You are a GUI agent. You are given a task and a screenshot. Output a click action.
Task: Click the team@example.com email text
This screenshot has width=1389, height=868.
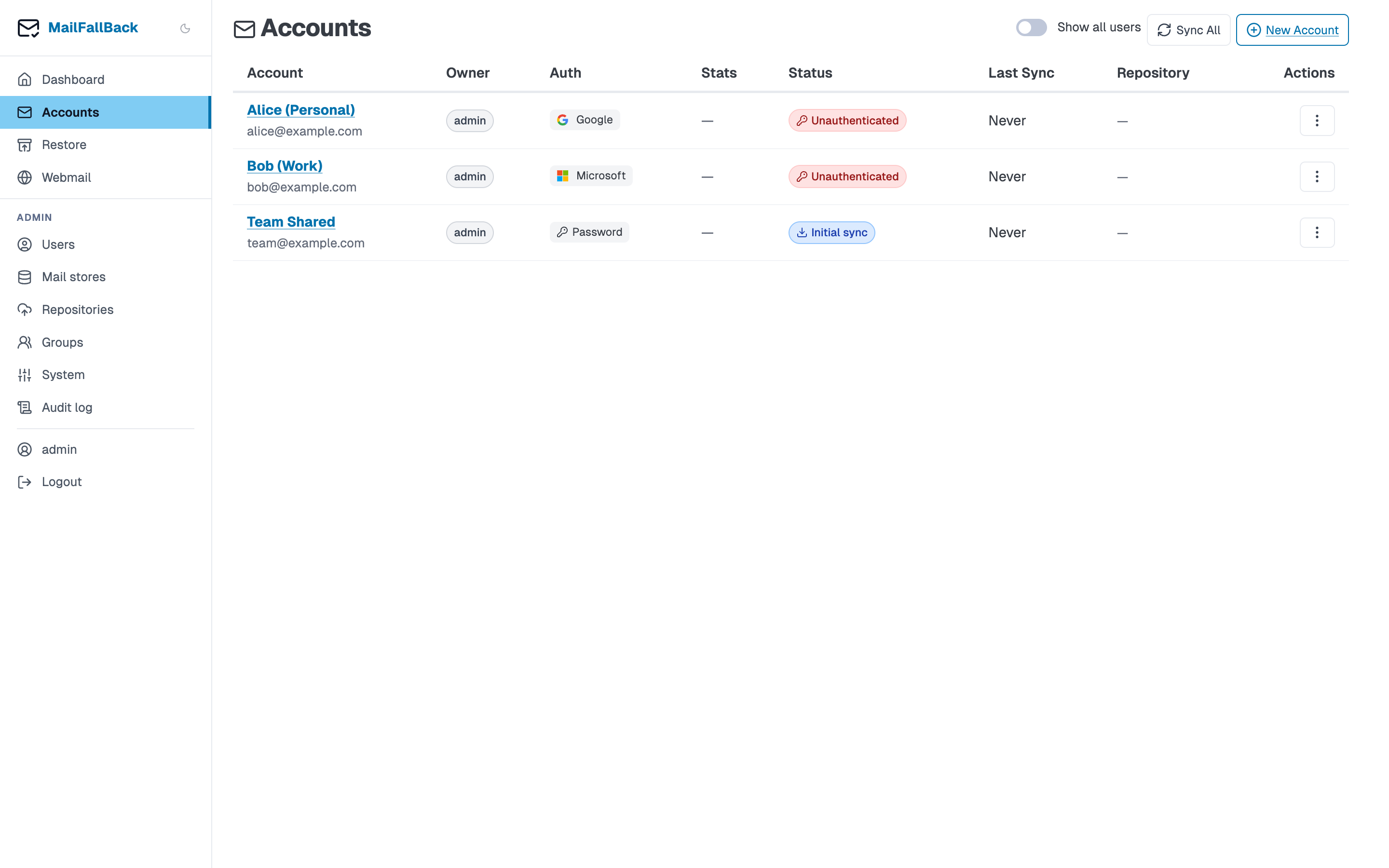[x=305, y=244]
